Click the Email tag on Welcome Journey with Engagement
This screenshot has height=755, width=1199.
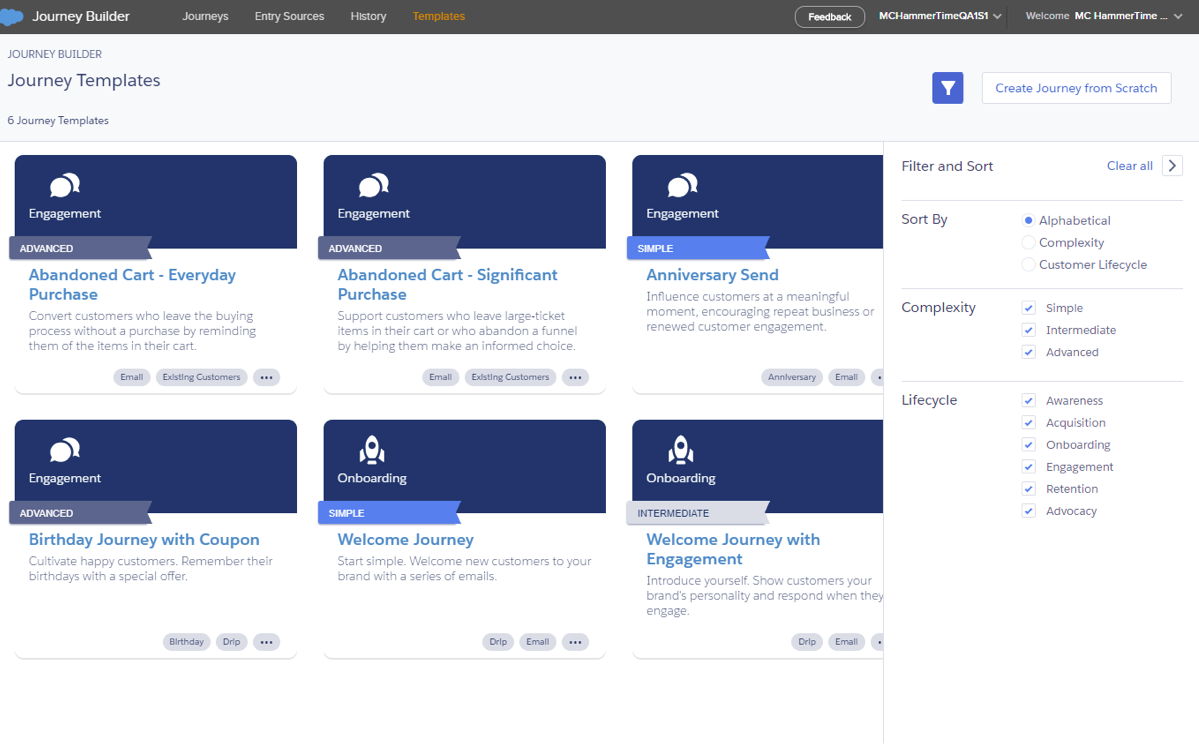point(846,642)
